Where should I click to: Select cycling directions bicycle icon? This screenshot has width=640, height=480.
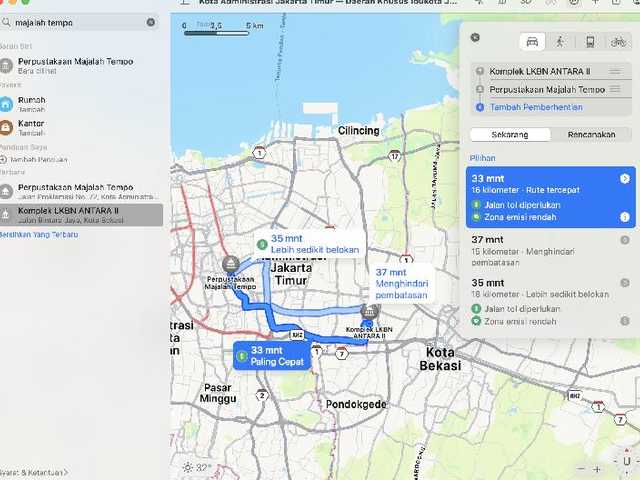618,41
